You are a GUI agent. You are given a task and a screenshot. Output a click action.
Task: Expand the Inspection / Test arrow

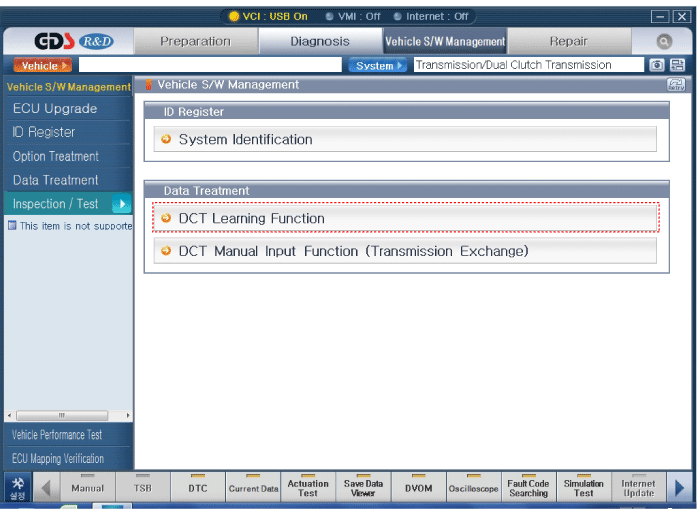[x=121, y=204]
